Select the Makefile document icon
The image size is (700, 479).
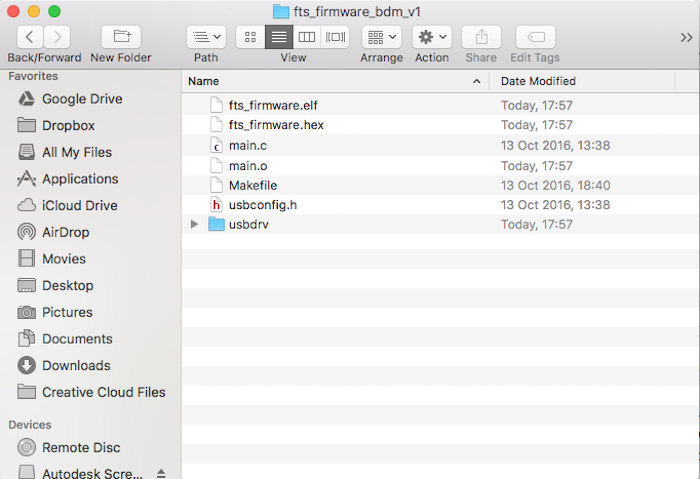pyautogui.click(x=217, y=185)
